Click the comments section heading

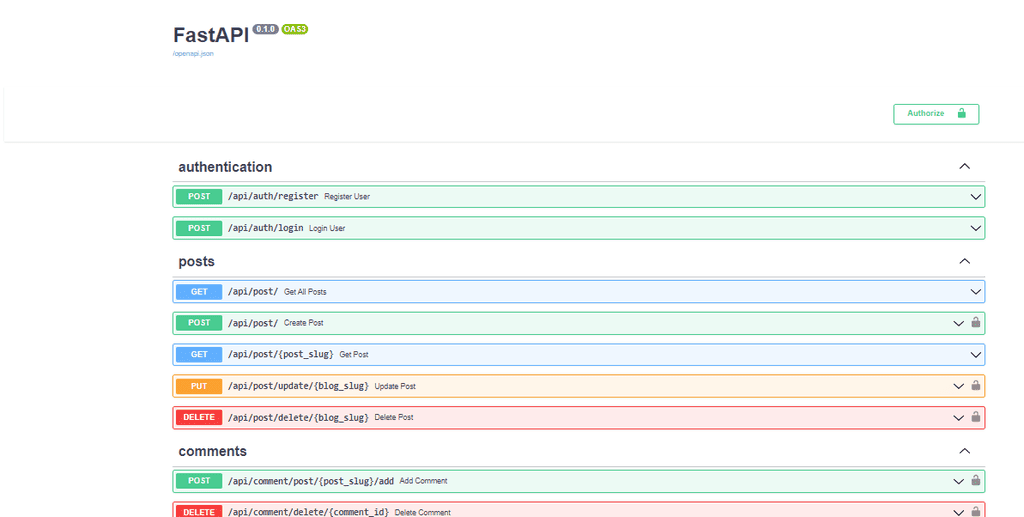coord(212,451)
